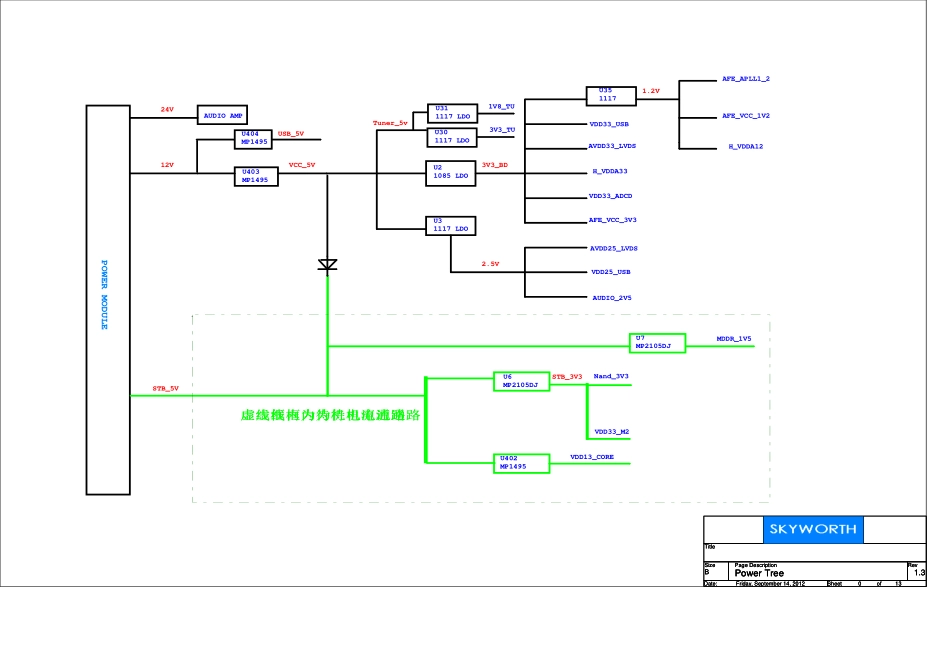Click the Rev 1.3 value

point(920,573)
